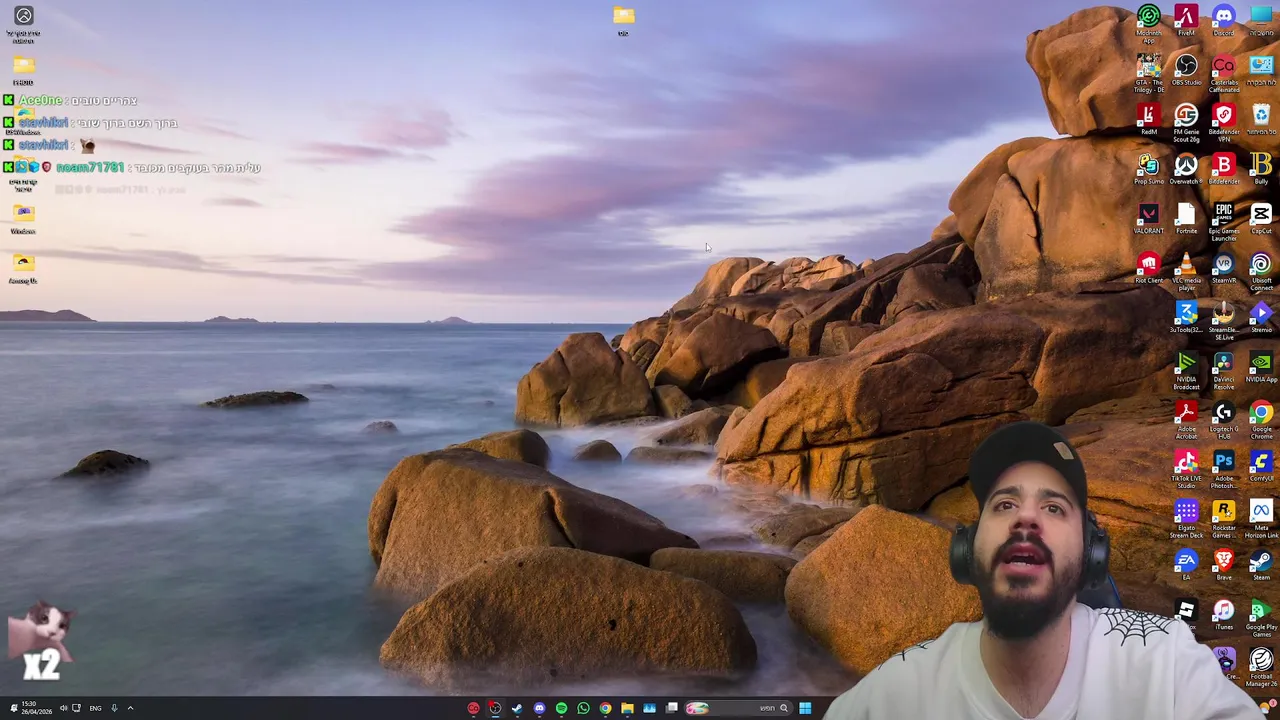Open Logitech G HUB shortcut

point(1224,421)
